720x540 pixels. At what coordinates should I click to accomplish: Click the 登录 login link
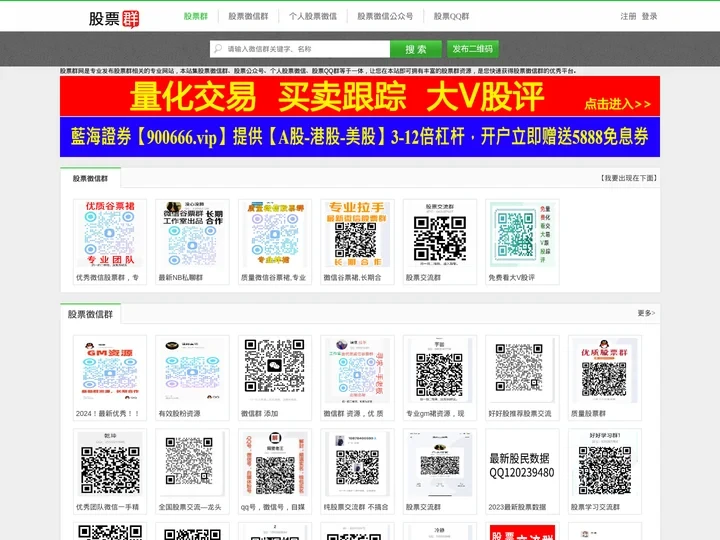click(x=649, y=16)
